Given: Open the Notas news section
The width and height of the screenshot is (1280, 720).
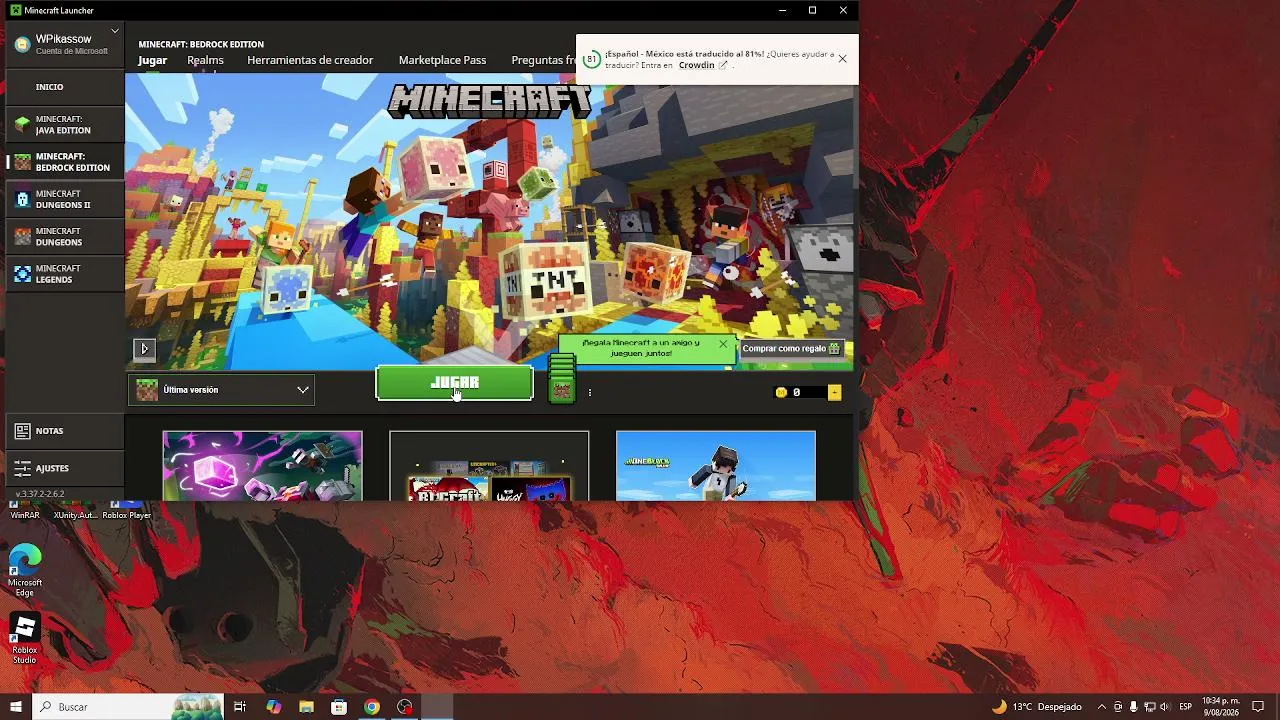Looking at the screenshot, I should (65, 431).
